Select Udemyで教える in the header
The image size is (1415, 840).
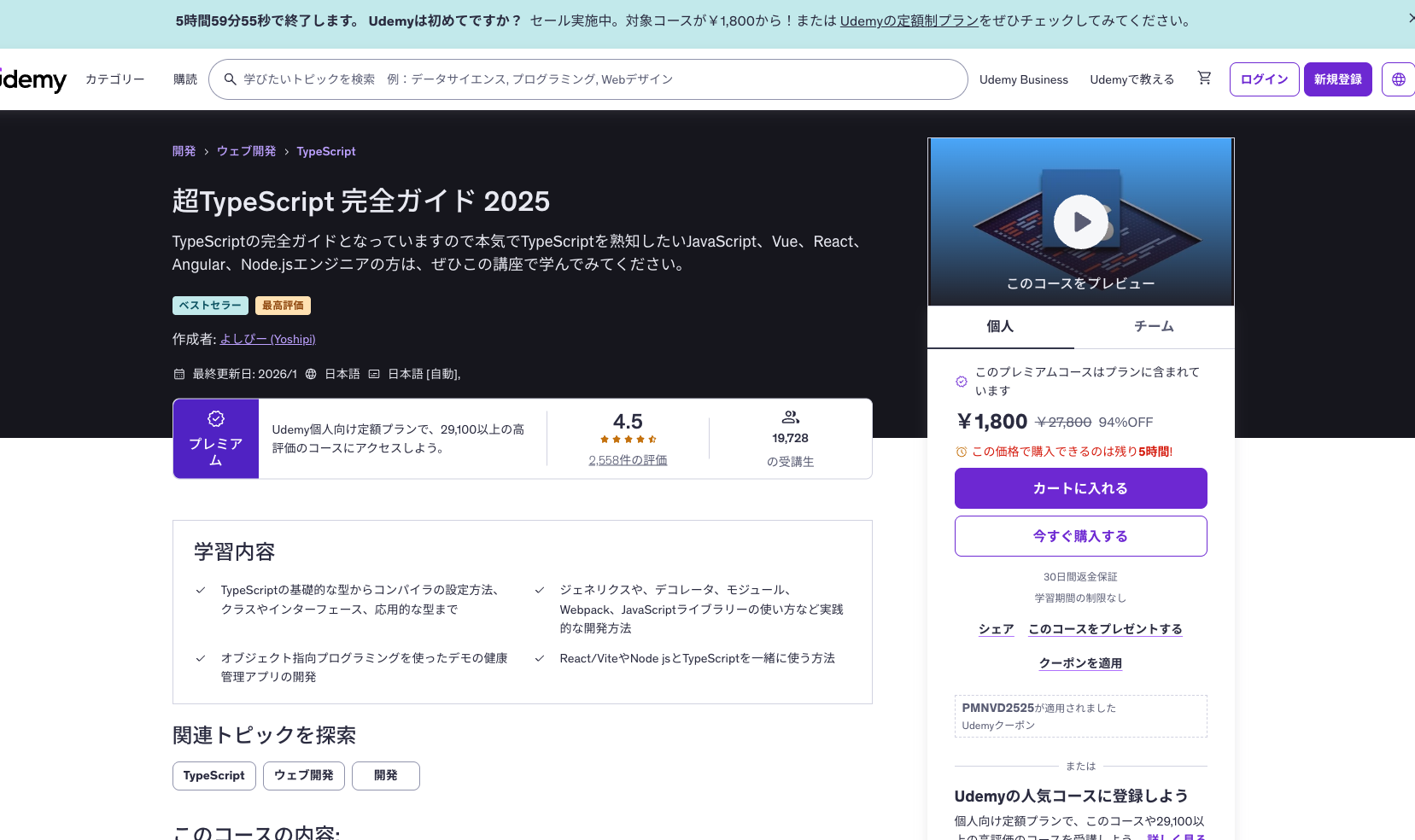(1131, 79)
